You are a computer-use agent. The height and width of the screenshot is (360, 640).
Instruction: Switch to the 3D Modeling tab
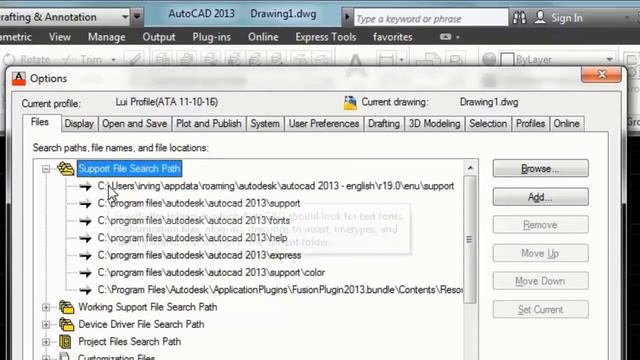tap(434, 124)
